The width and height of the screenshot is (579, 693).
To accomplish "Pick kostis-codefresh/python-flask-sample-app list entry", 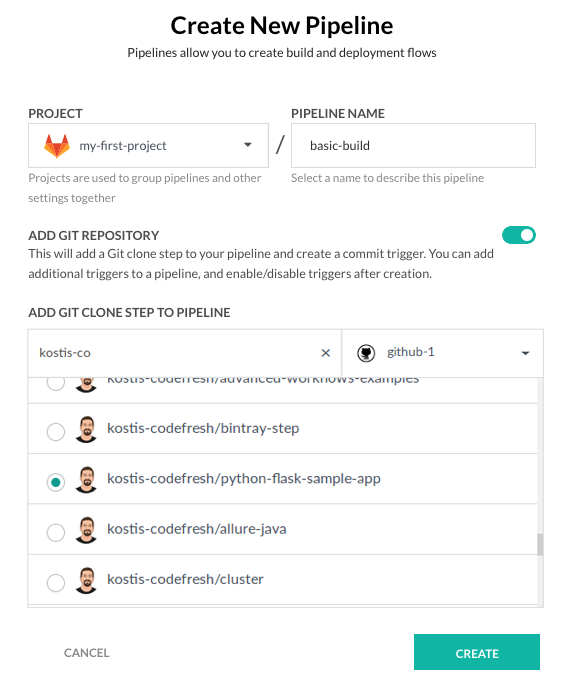I will pyautogui.click(x=283, y=479).
